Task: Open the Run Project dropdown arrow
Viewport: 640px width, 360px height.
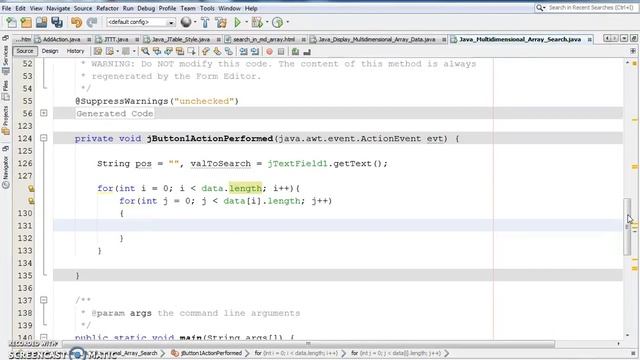Action: tap(246, 22)
